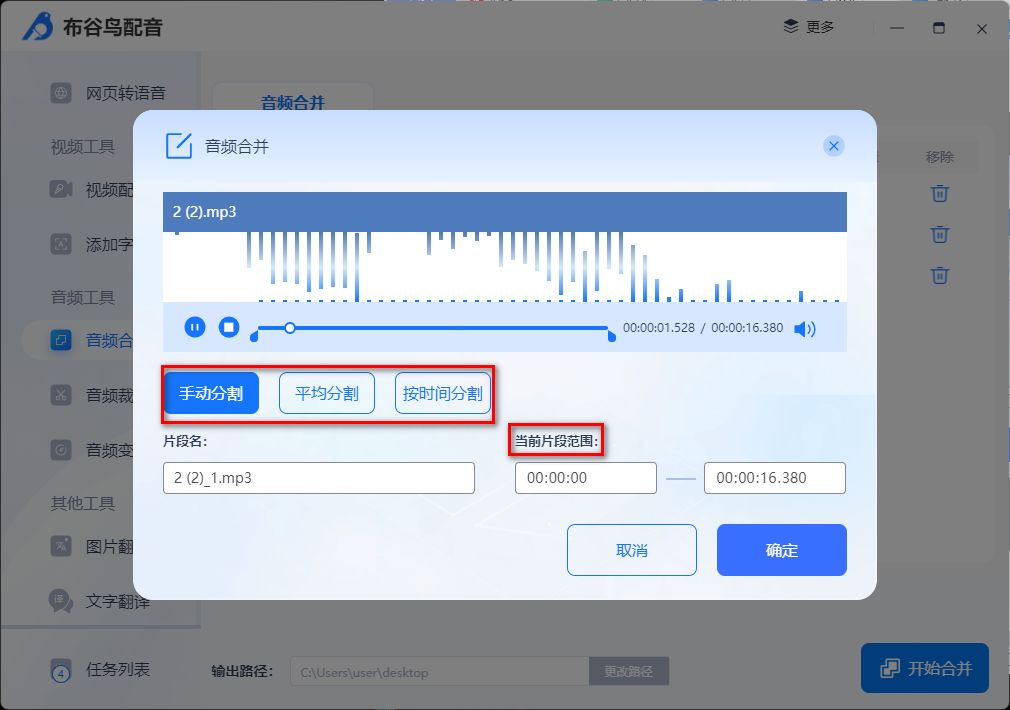Confirm the split with 确定
Screen dimensions: 1010x710
781,549
